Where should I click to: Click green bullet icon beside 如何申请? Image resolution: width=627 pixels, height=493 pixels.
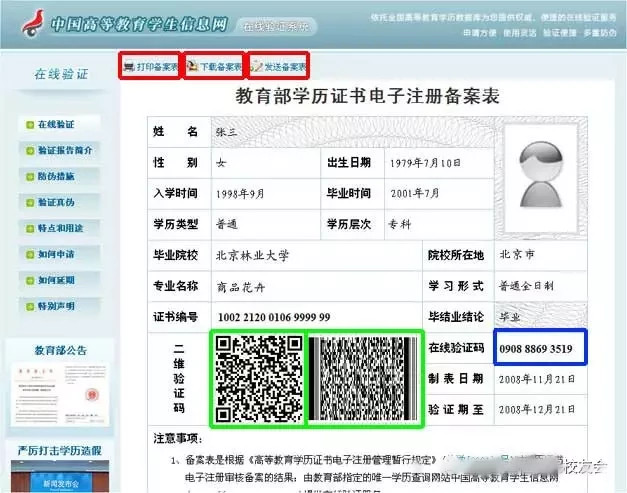pyautogui.click(x=30, y=255)
